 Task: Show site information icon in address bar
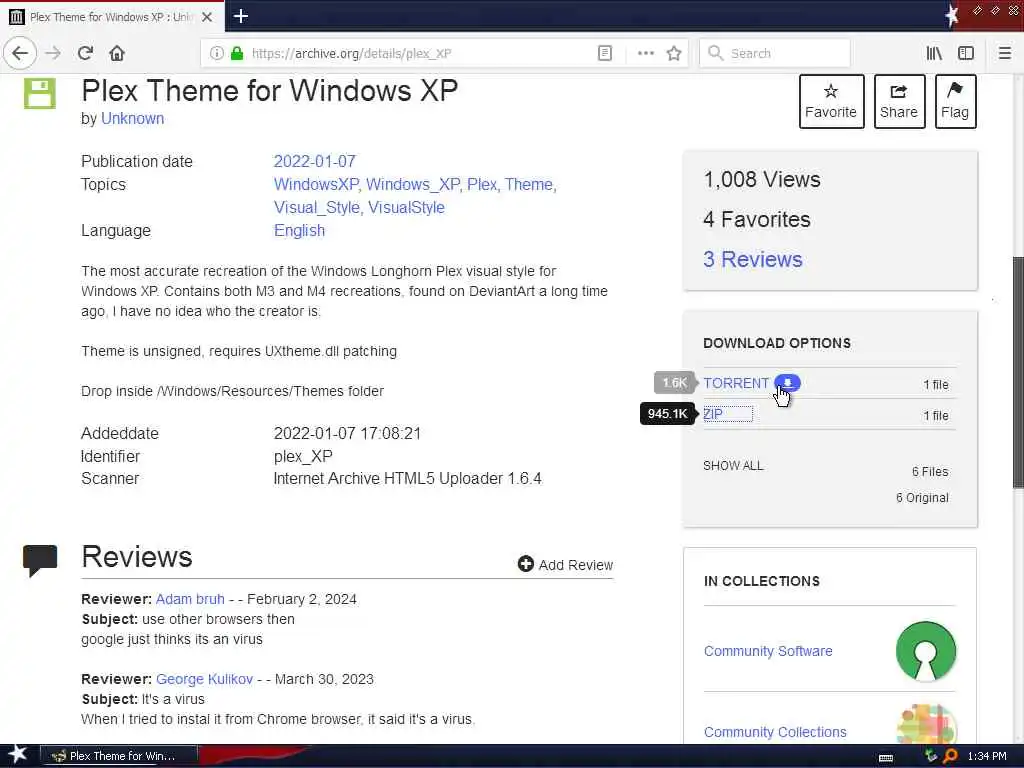216,53
